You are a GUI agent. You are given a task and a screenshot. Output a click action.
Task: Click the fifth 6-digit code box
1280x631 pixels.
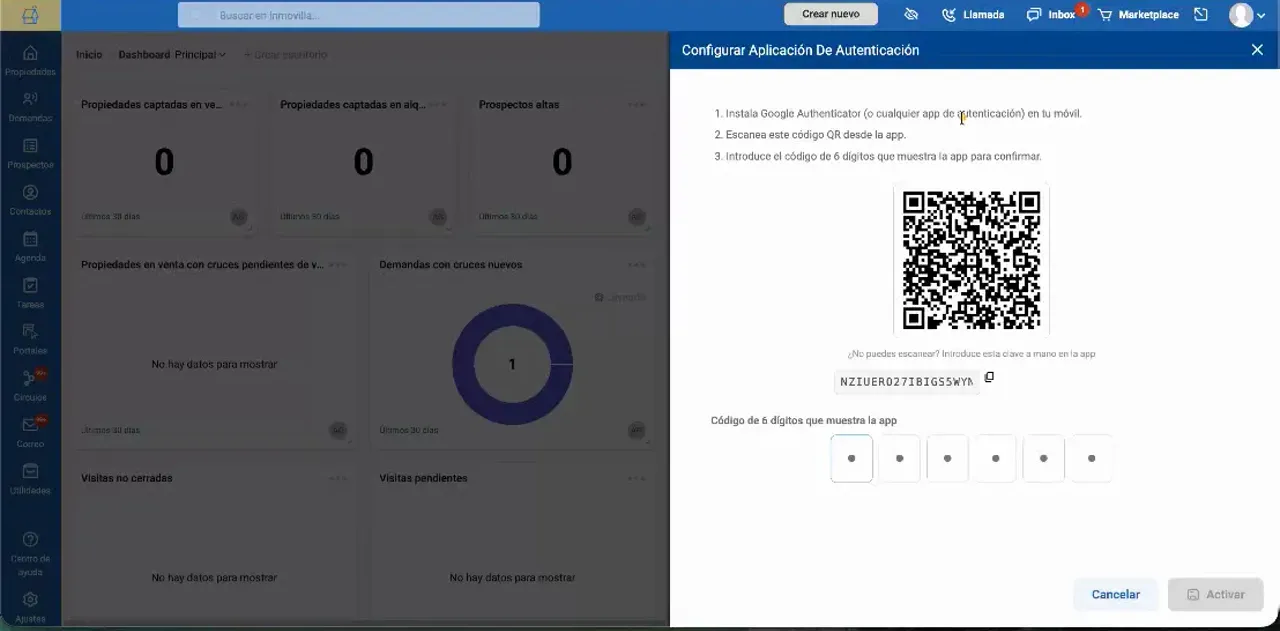coord(1043,458)
